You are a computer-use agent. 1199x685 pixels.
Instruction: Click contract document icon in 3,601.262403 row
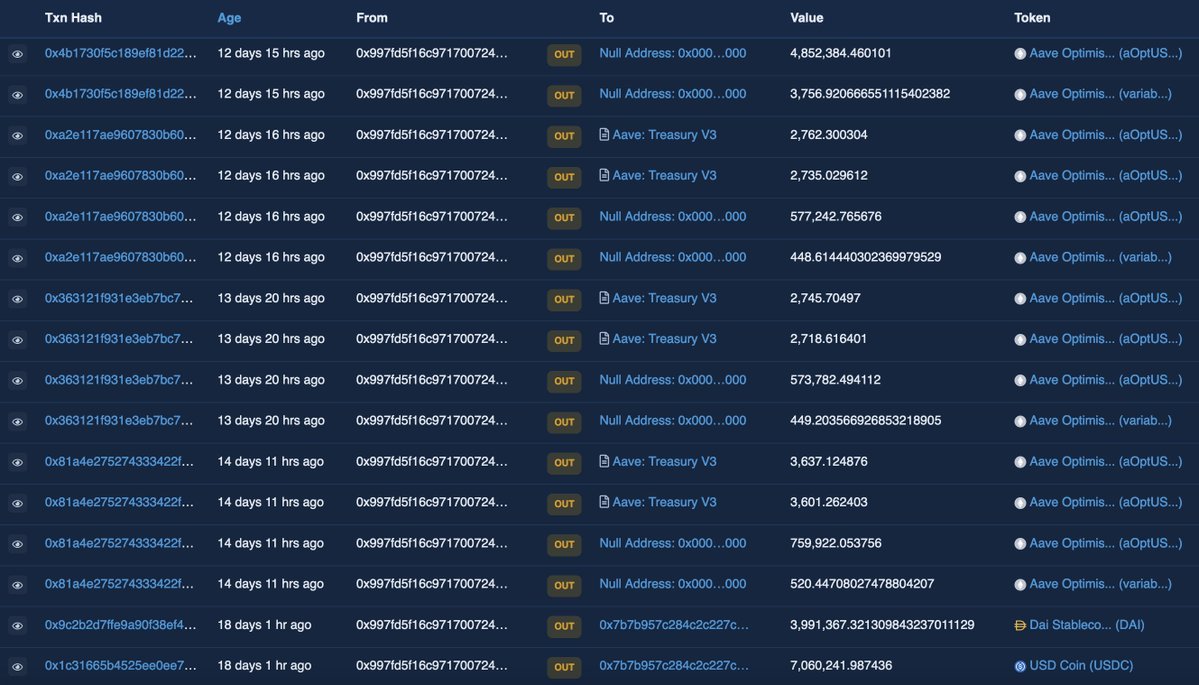click(x=604, y=502)
